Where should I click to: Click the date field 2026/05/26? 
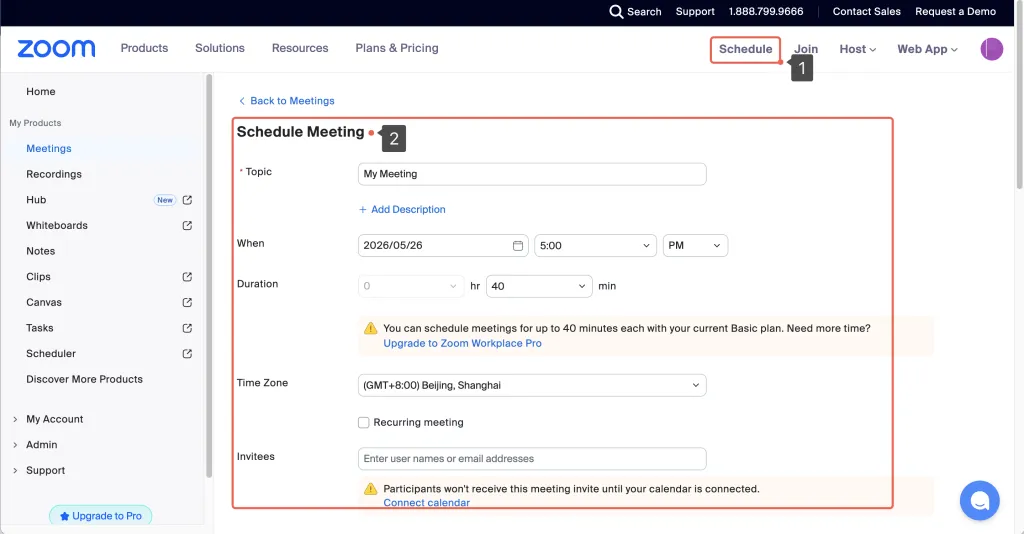443,245
